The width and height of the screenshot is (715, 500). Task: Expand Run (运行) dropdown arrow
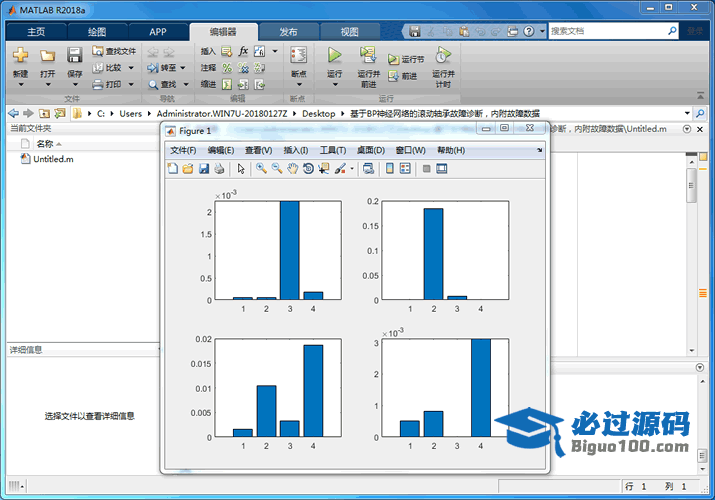335,84
